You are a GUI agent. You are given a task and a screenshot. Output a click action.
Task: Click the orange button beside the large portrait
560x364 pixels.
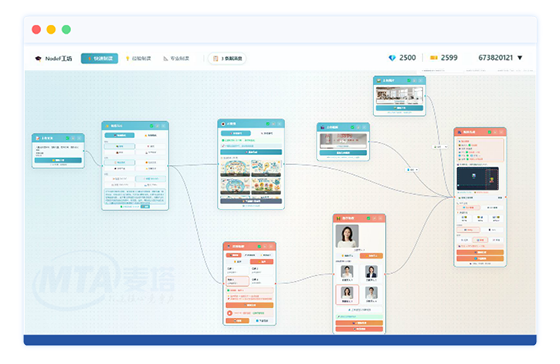point(371,256)
